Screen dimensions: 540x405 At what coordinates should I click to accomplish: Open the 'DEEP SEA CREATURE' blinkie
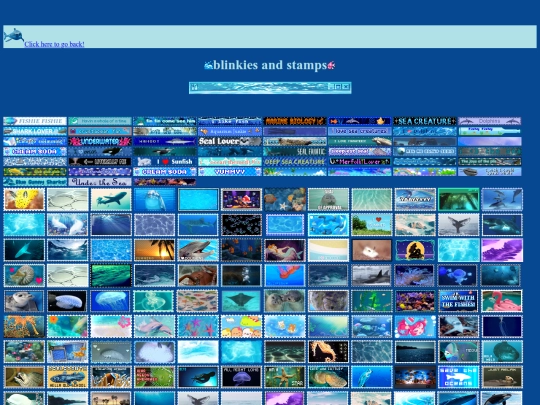tap(295, 162)
